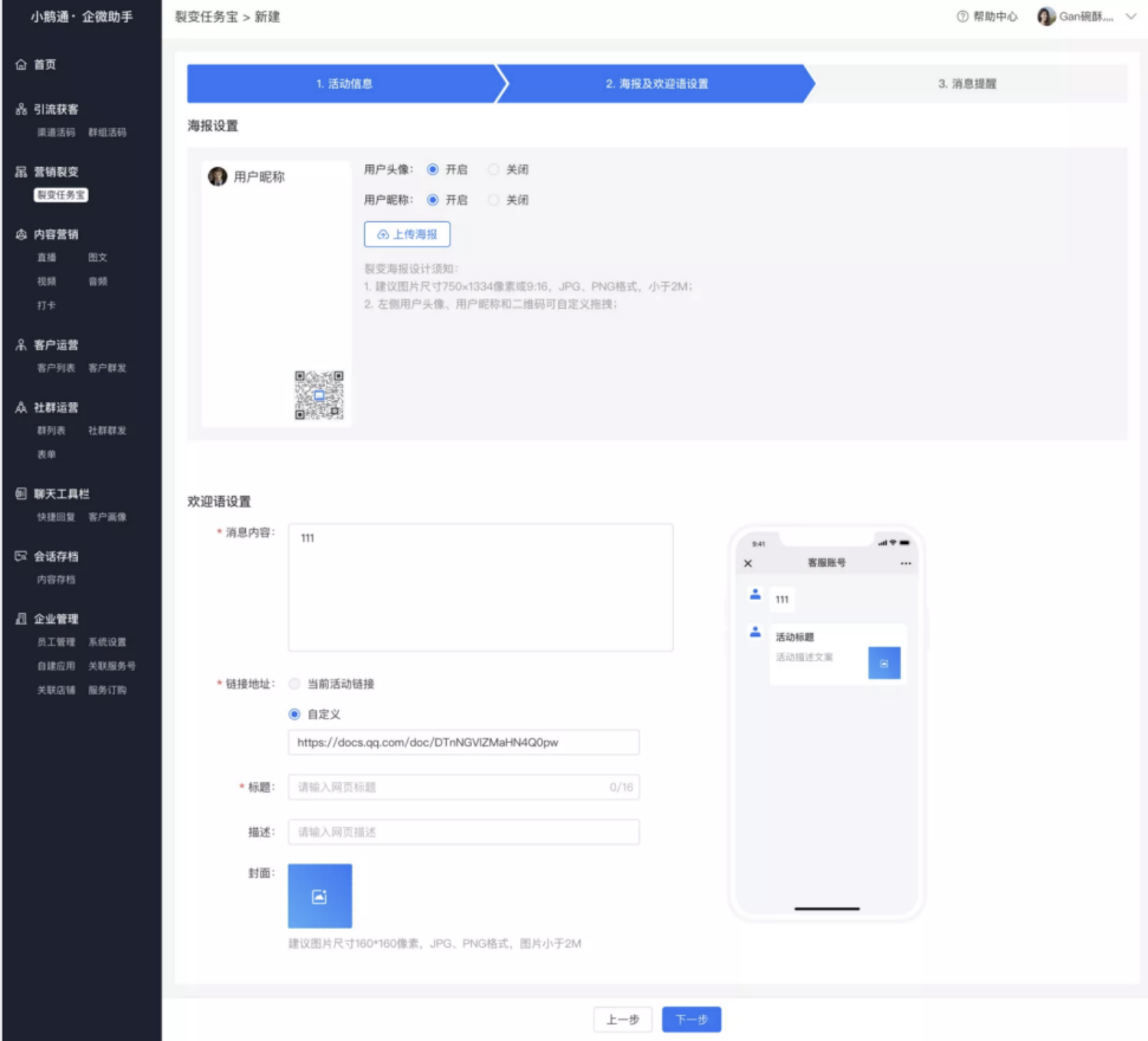
Task: Click the Gan user avatar in header
Action: [x=1046, y=17]
